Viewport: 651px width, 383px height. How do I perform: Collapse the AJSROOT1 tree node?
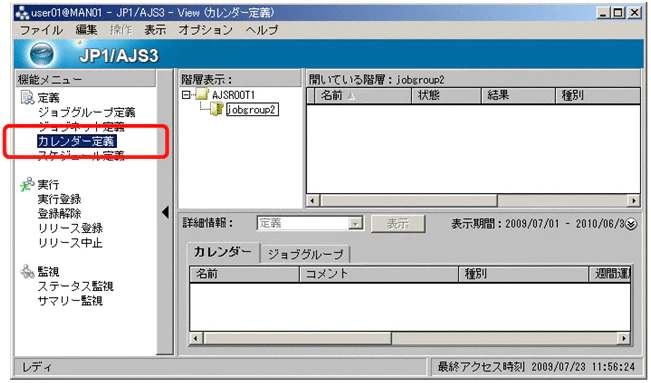pos(186,95)
